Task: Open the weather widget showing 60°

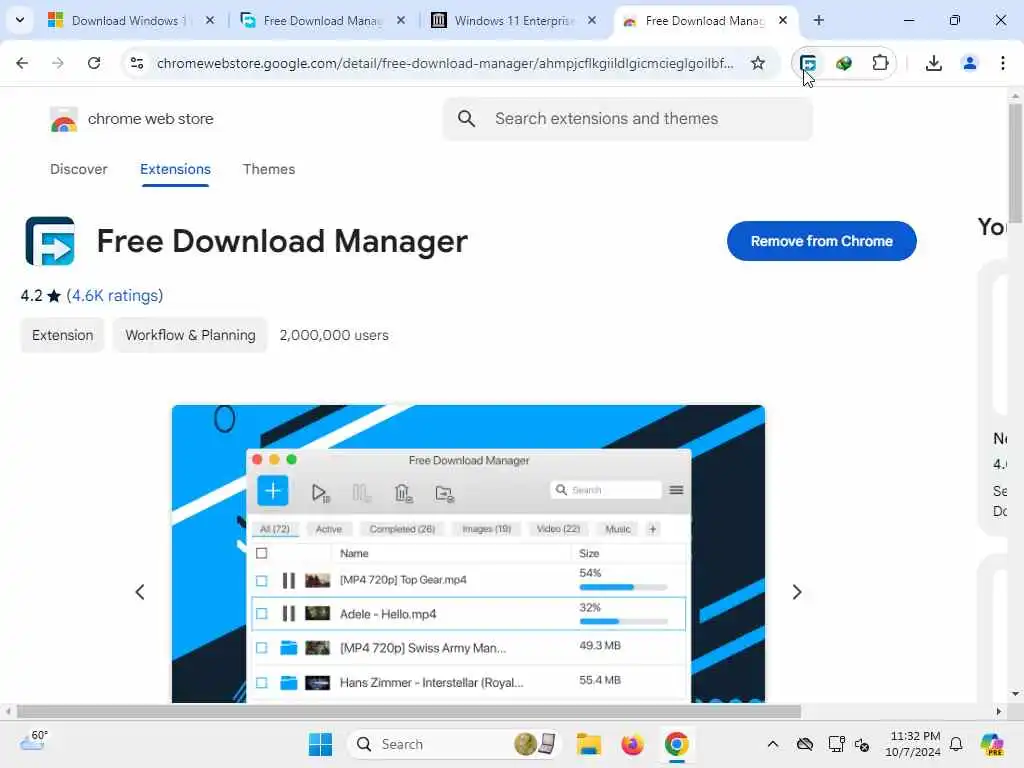Action: pos(33,741)
